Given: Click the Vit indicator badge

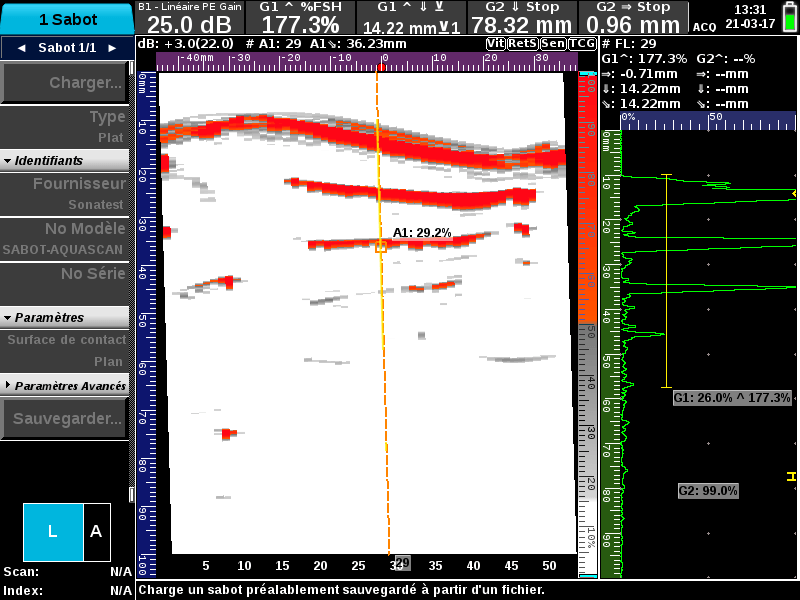Looking at the screenshot, I should coord(496,44).
